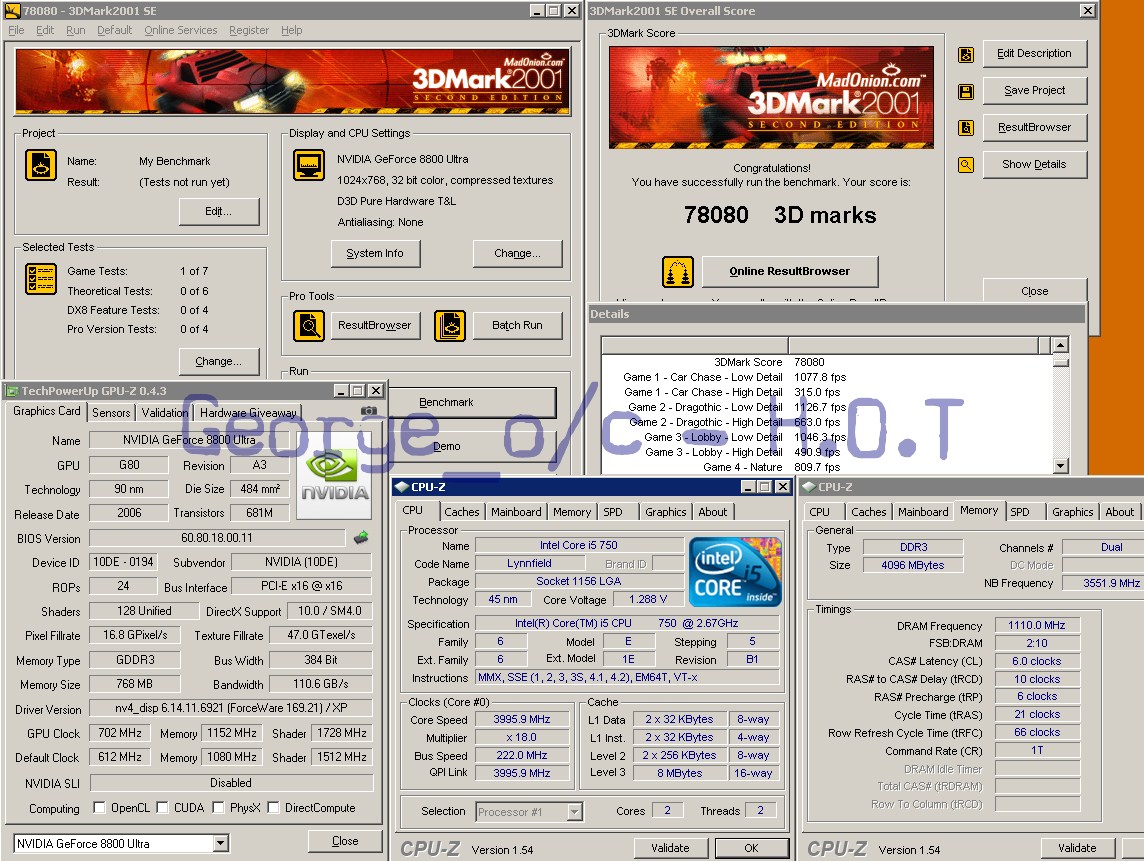This screenshot has height=861, width=1144.
Task: Open the Run menu in 3DMark2001 SE
Action: (76, 30)
